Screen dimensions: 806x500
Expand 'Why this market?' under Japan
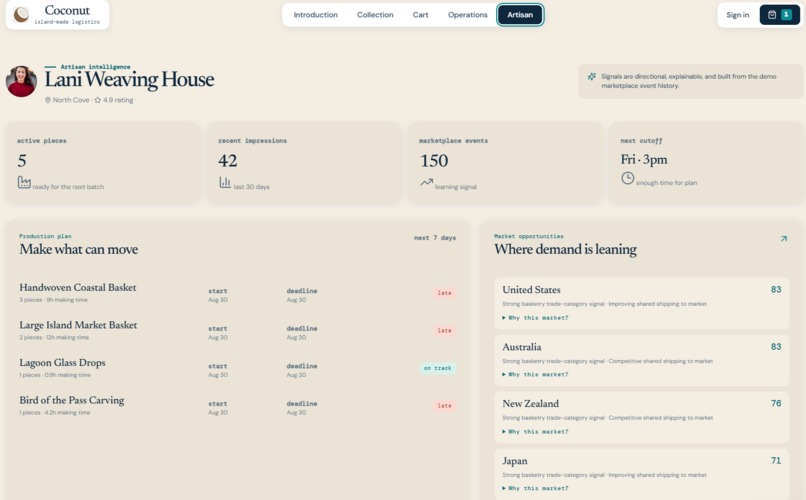pos(535,488)
